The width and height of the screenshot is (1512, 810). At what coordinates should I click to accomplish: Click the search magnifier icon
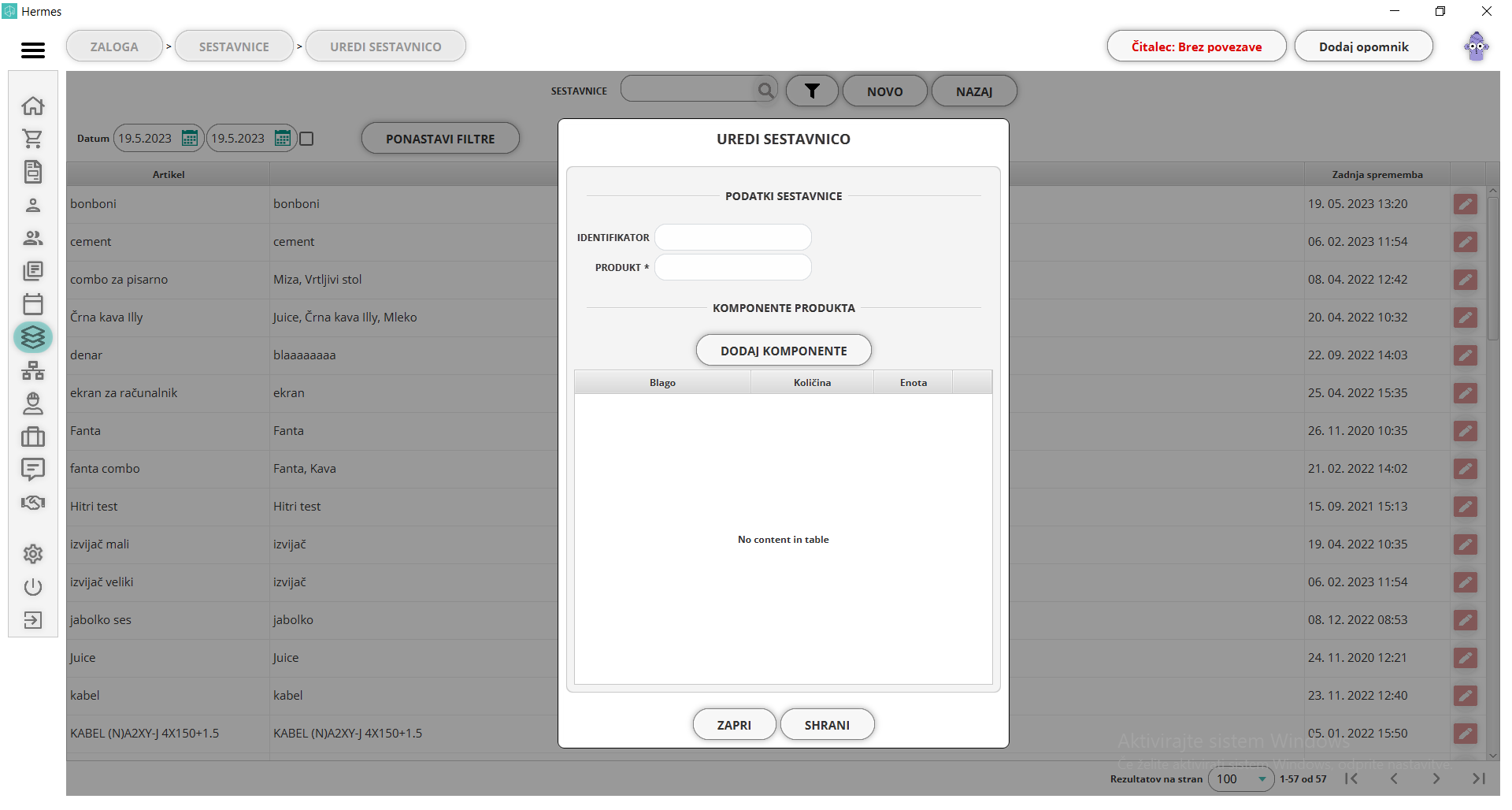click(x=765, y=90)
